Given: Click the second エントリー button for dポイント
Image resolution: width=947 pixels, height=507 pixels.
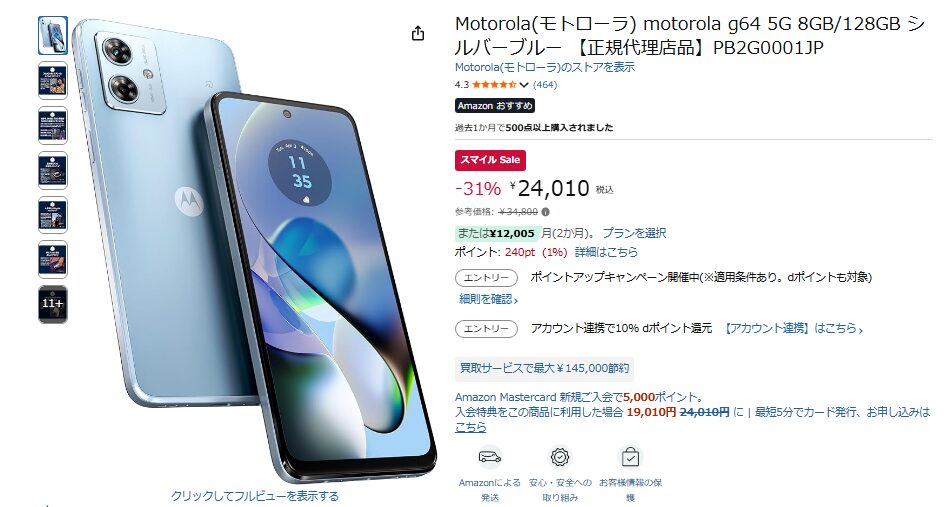Looking at the screenshot, I should click(486, 329).
